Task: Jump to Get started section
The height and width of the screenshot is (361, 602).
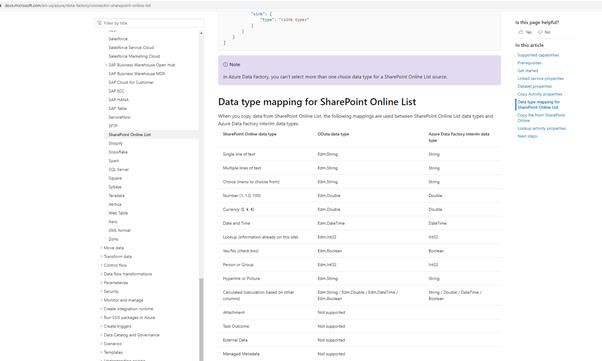Action: (x=528, y=71)
